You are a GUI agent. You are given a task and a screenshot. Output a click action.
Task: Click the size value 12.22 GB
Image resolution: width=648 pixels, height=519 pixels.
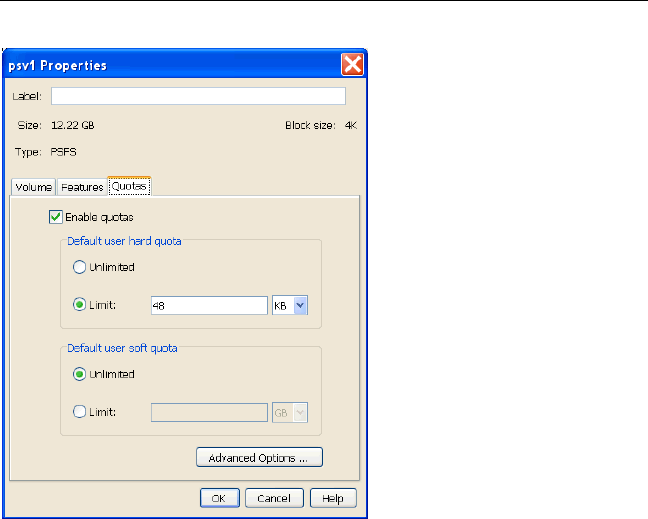pyautogui.click(x=73, y=125)
